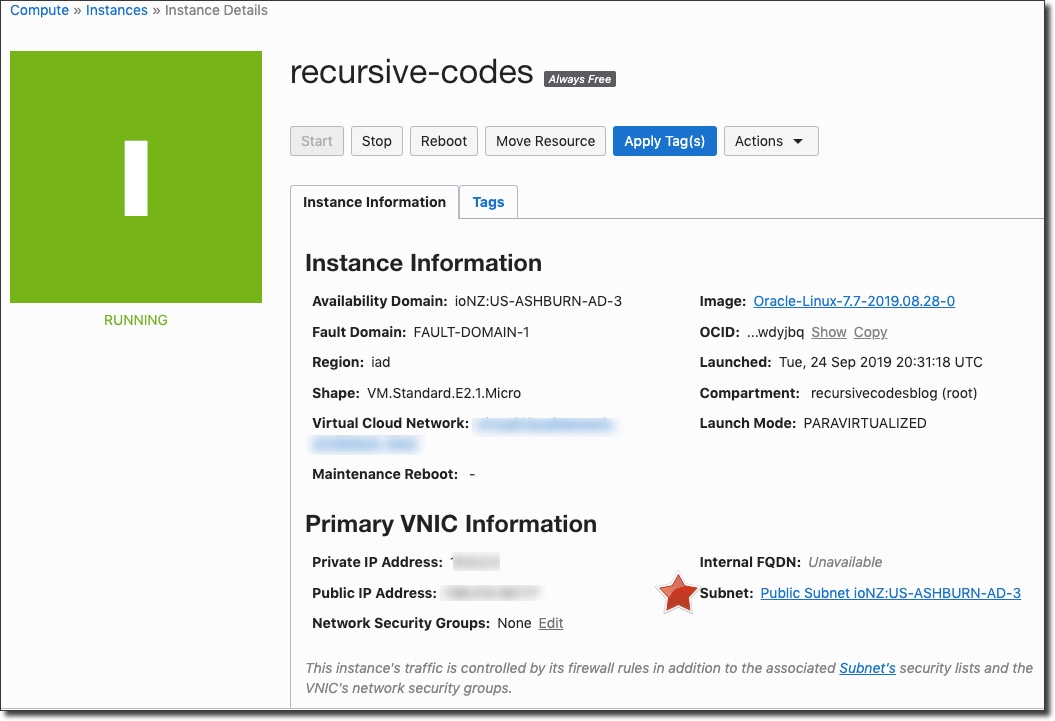Open Public Subnet ioNZ:US-ASHBURN-AD-3 link

pos(890,593)
